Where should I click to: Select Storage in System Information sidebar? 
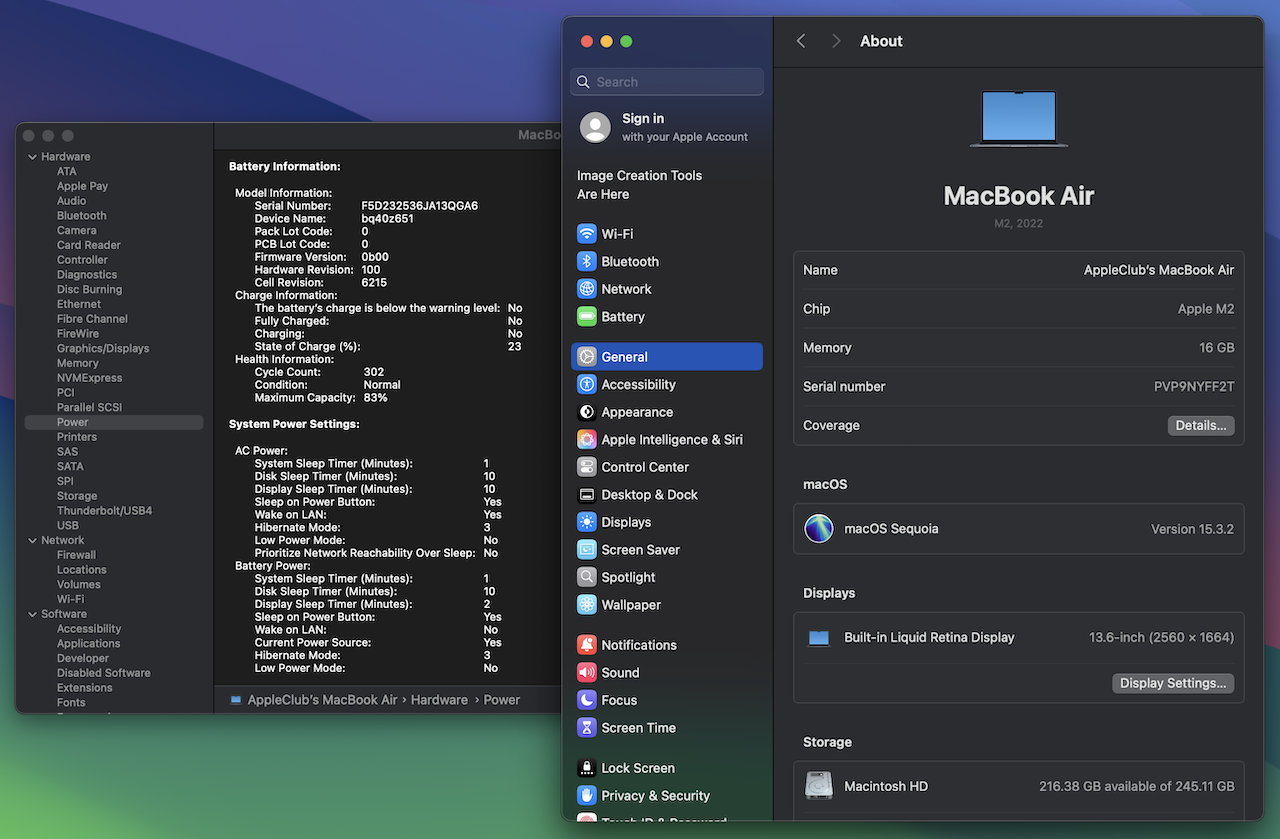[77, 496]
